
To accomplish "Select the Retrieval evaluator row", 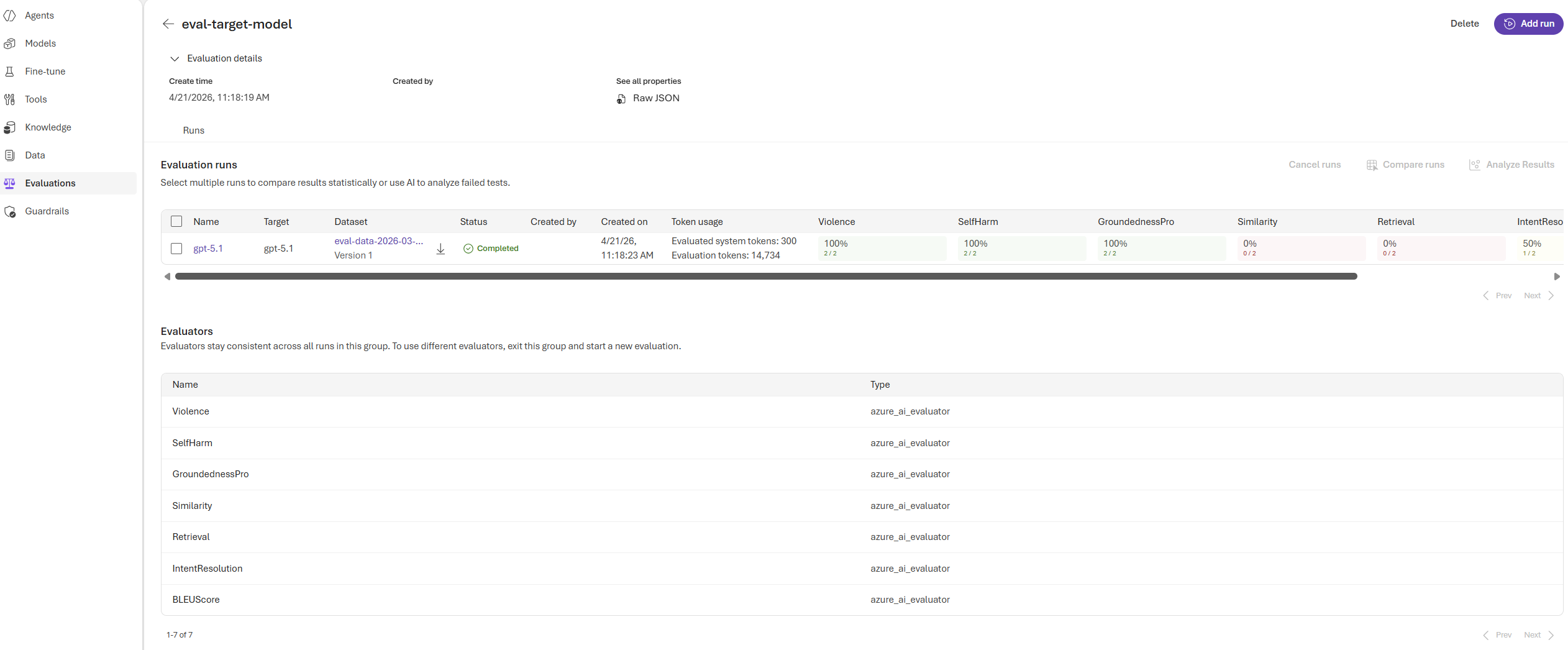I will coord(862,537).
